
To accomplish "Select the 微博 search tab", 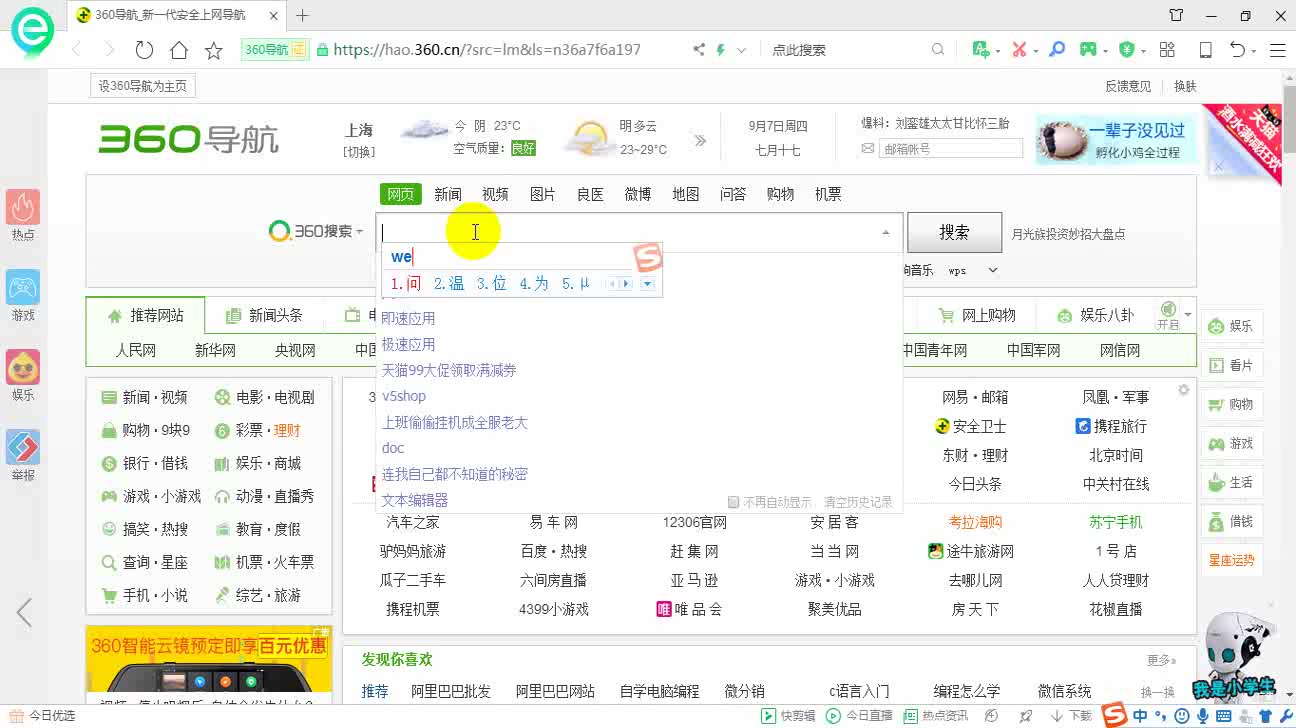I will click(638, 194).
